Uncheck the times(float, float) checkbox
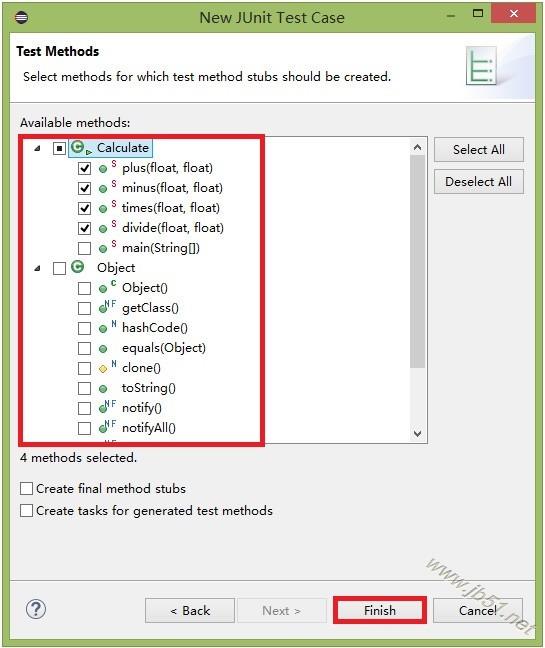 [84, 208]
